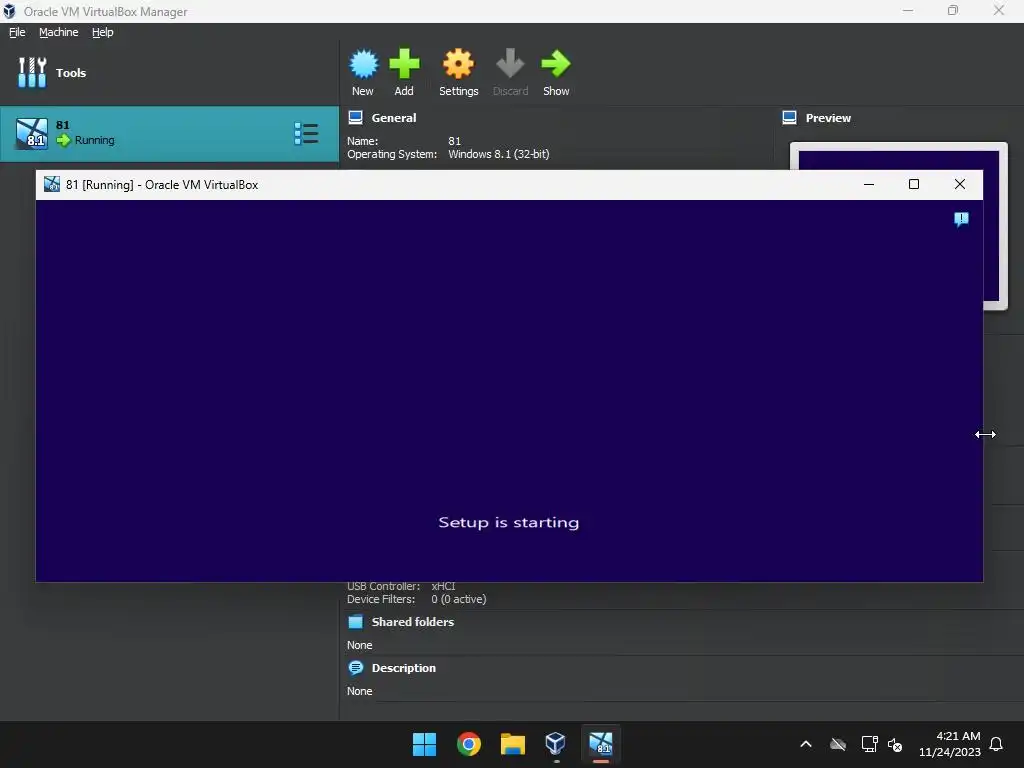
Task: Expand the hidden system tray icons chevron
Action: (x=806, y=744)
